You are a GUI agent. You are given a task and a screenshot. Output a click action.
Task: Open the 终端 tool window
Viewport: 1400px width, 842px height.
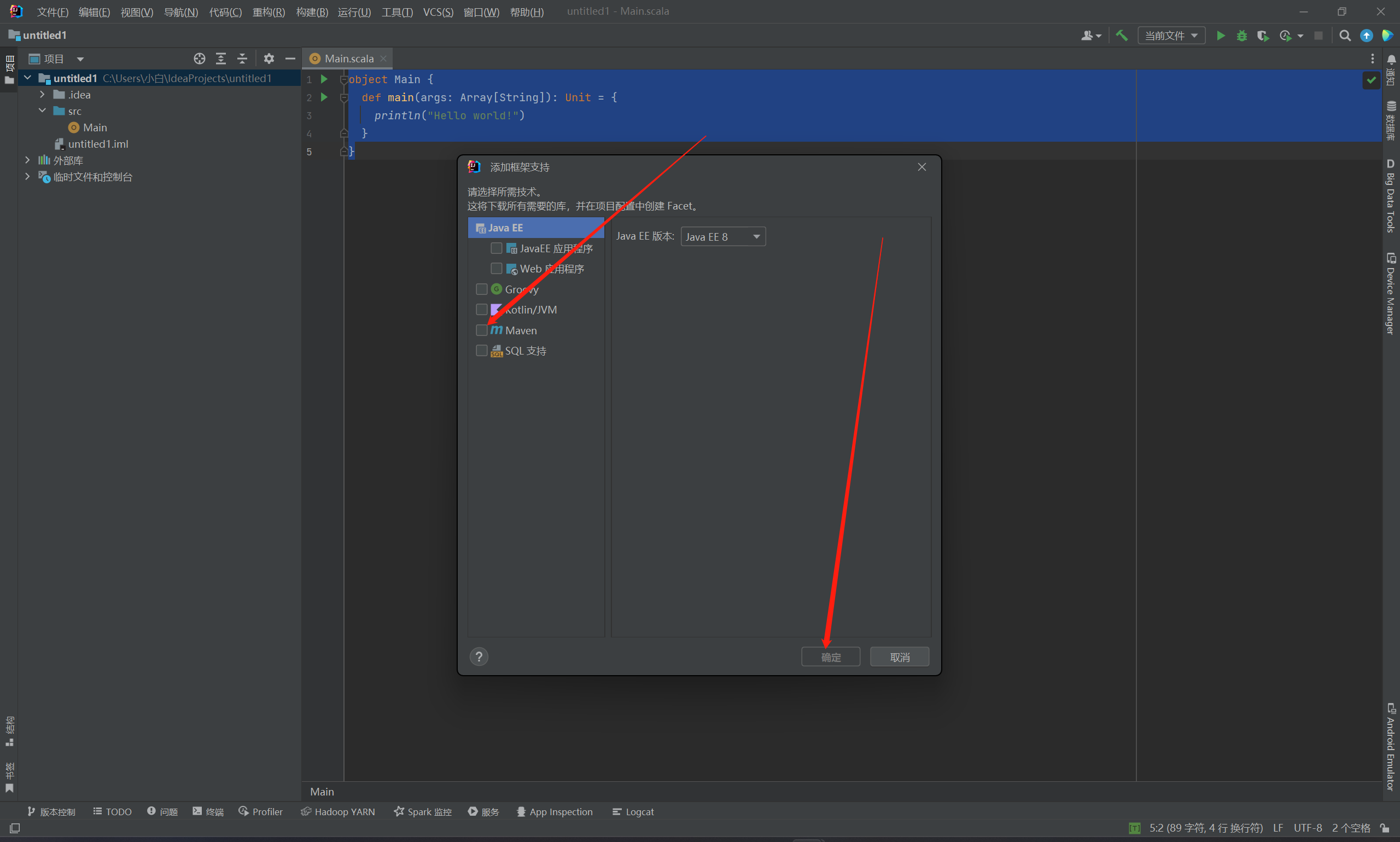208,812
